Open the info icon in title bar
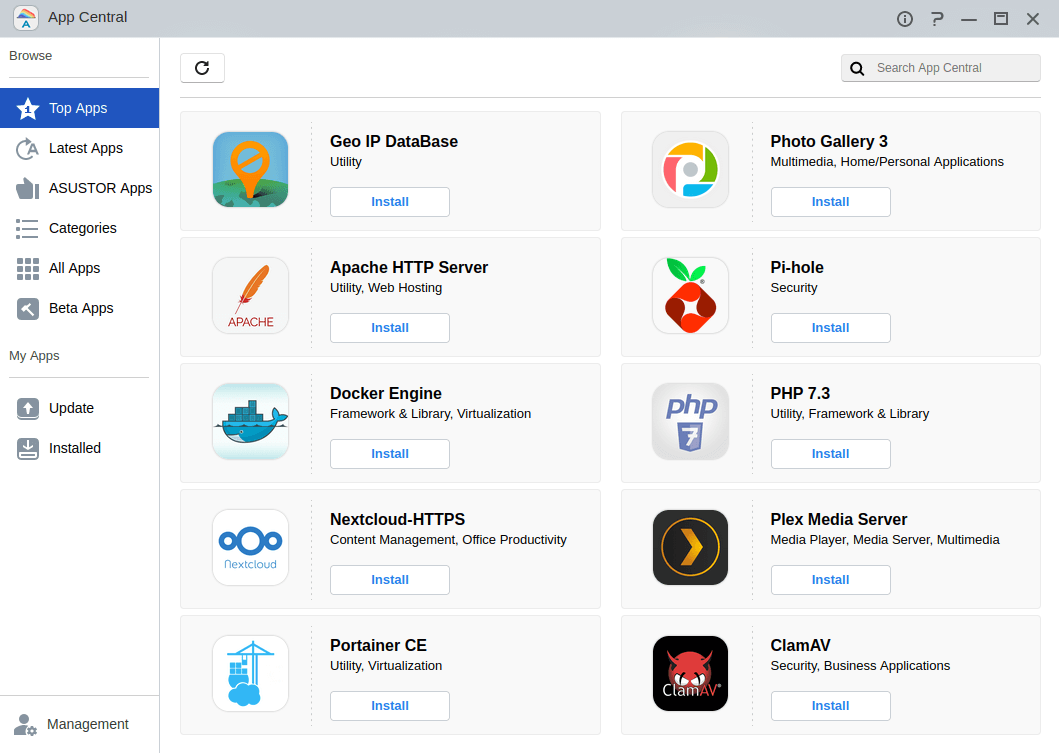1059x753 pixels. pyautogui.click(x=904, y=19)
